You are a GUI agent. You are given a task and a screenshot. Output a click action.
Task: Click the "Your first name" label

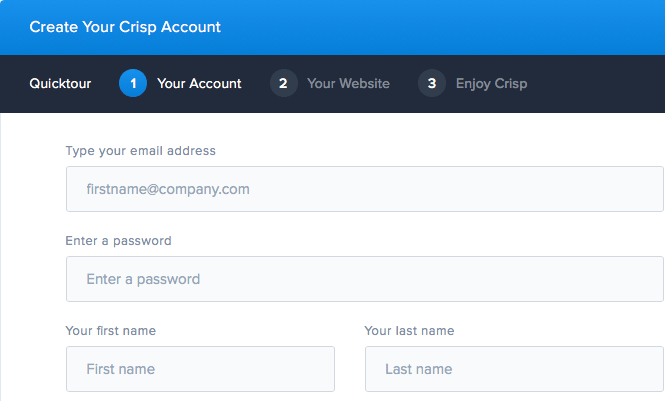pyautogui.click(x=110, y=331)
